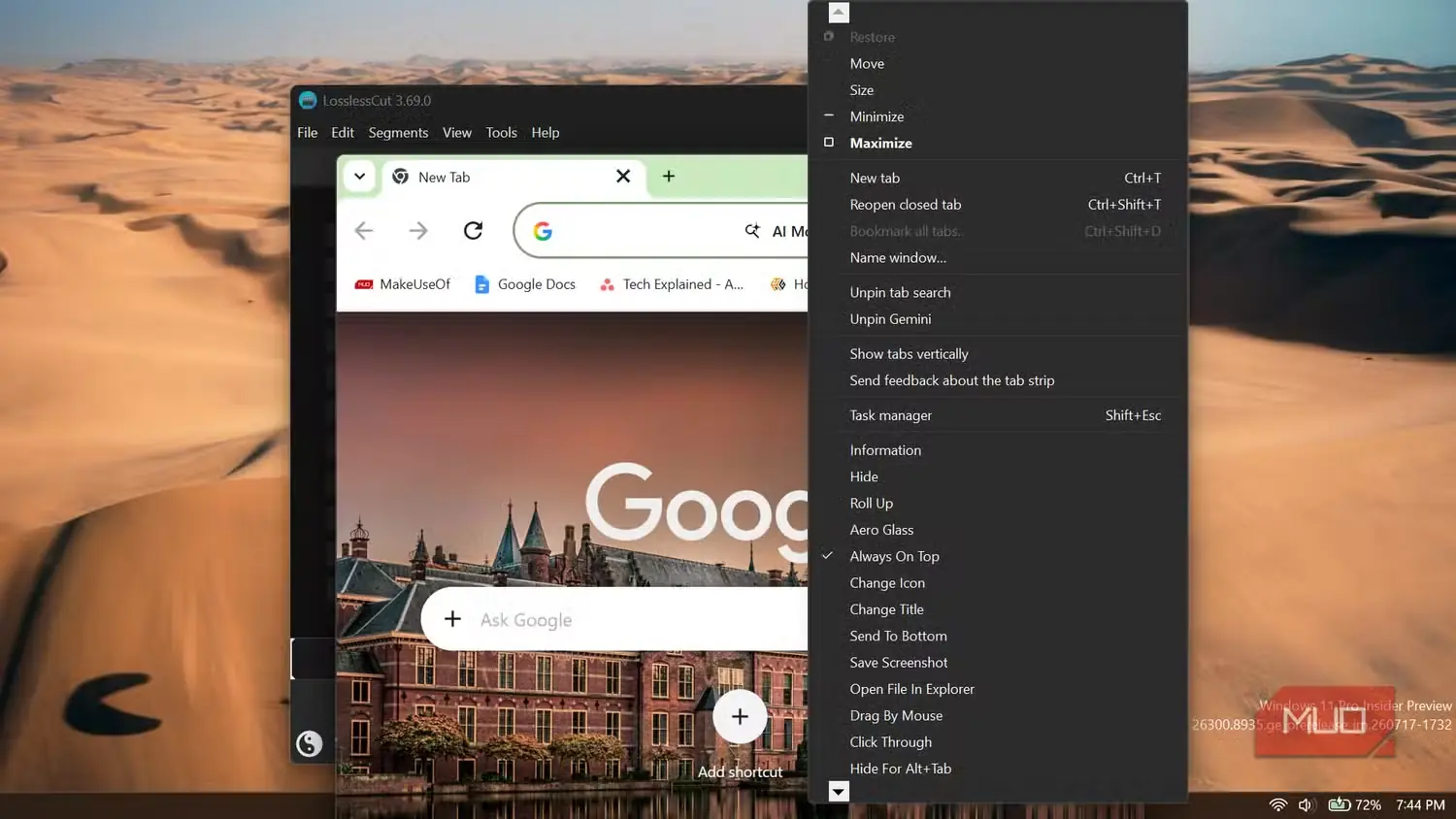Go back in Chrome
The height and width of the screenshot is (819, 1456).
[364, 231]
